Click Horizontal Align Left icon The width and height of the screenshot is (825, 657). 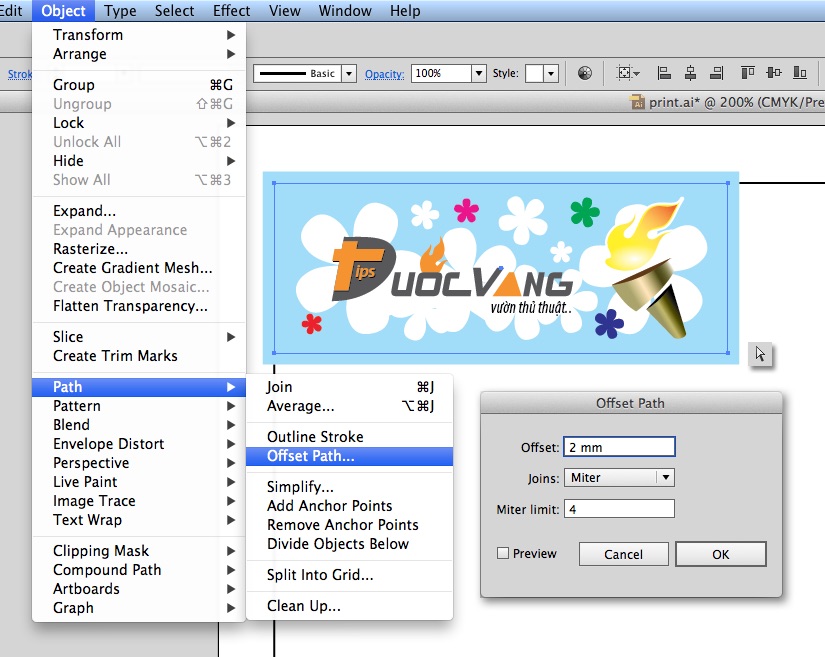click(x=664, y=73)
